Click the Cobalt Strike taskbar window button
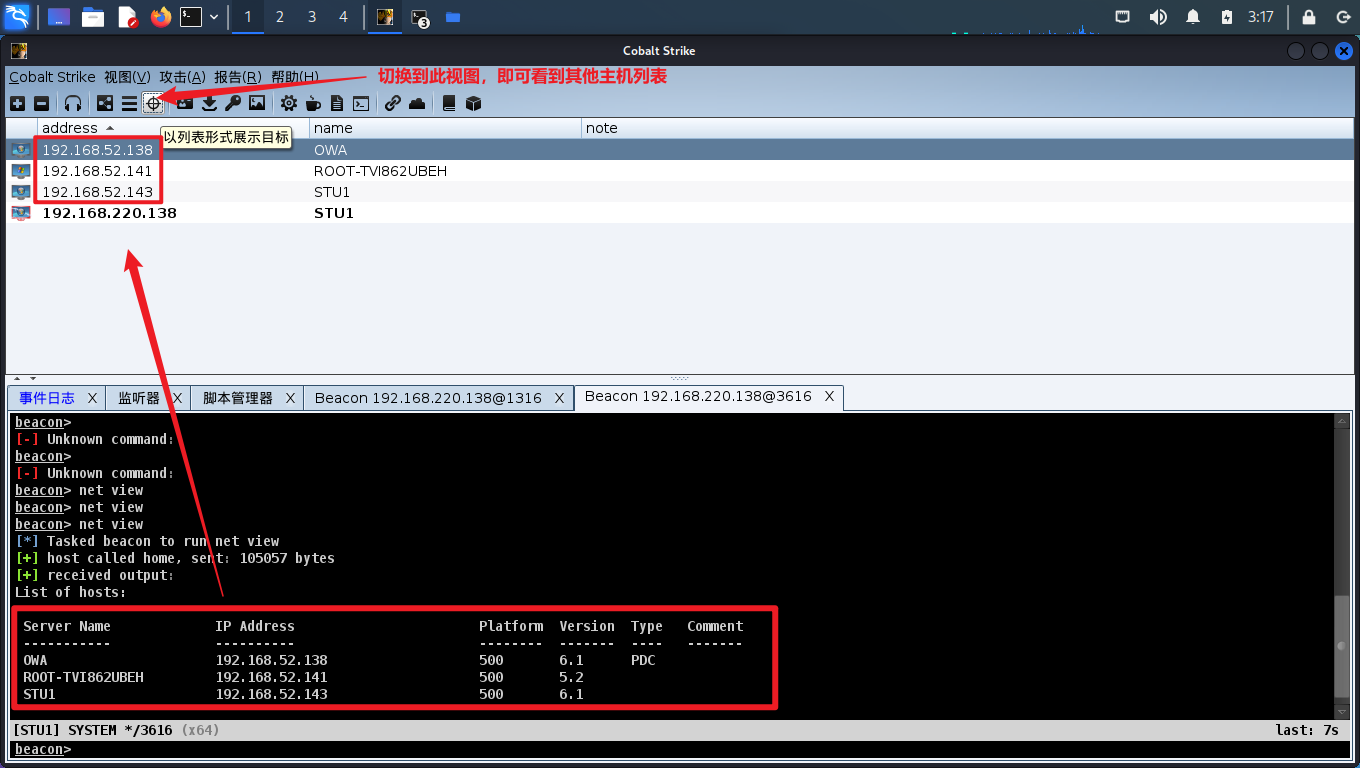1360x768 pixels. pos(384,17)
